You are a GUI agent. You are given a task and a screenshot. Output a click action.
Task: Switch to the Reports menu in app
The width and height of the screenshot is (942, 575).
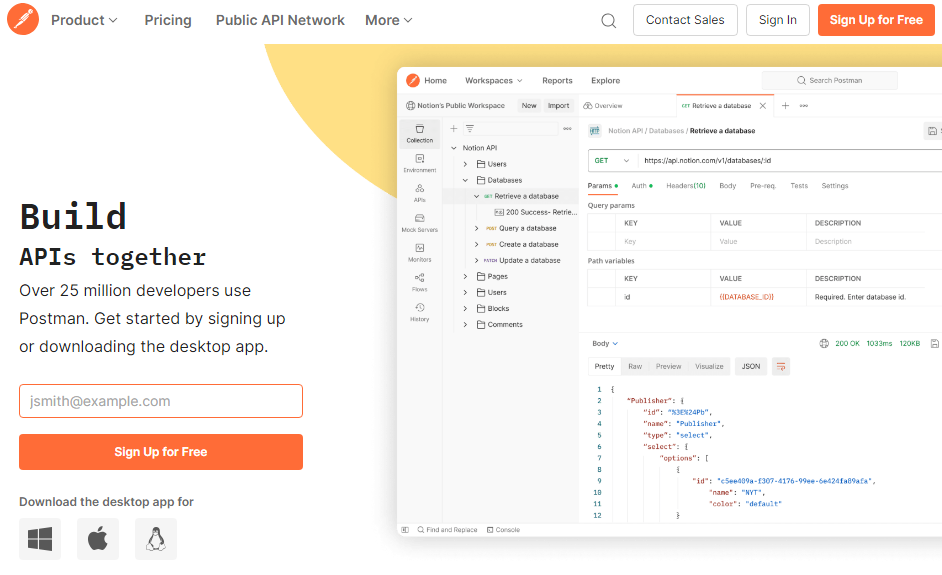pos(557,81)
